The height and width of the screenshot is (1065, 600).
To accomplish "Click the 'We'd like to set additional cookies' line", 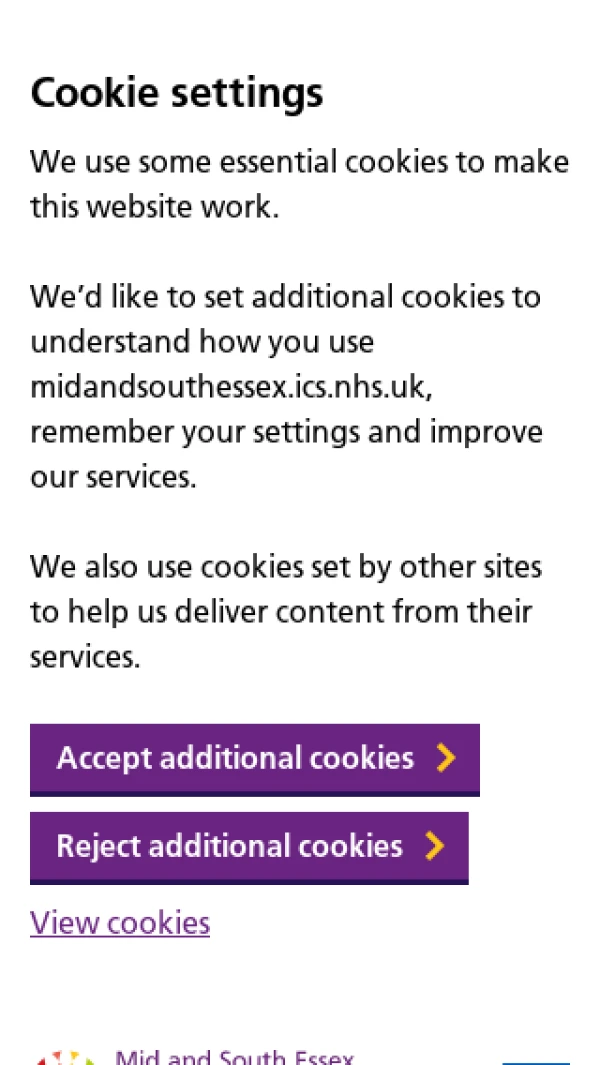I will pos(285,297).
